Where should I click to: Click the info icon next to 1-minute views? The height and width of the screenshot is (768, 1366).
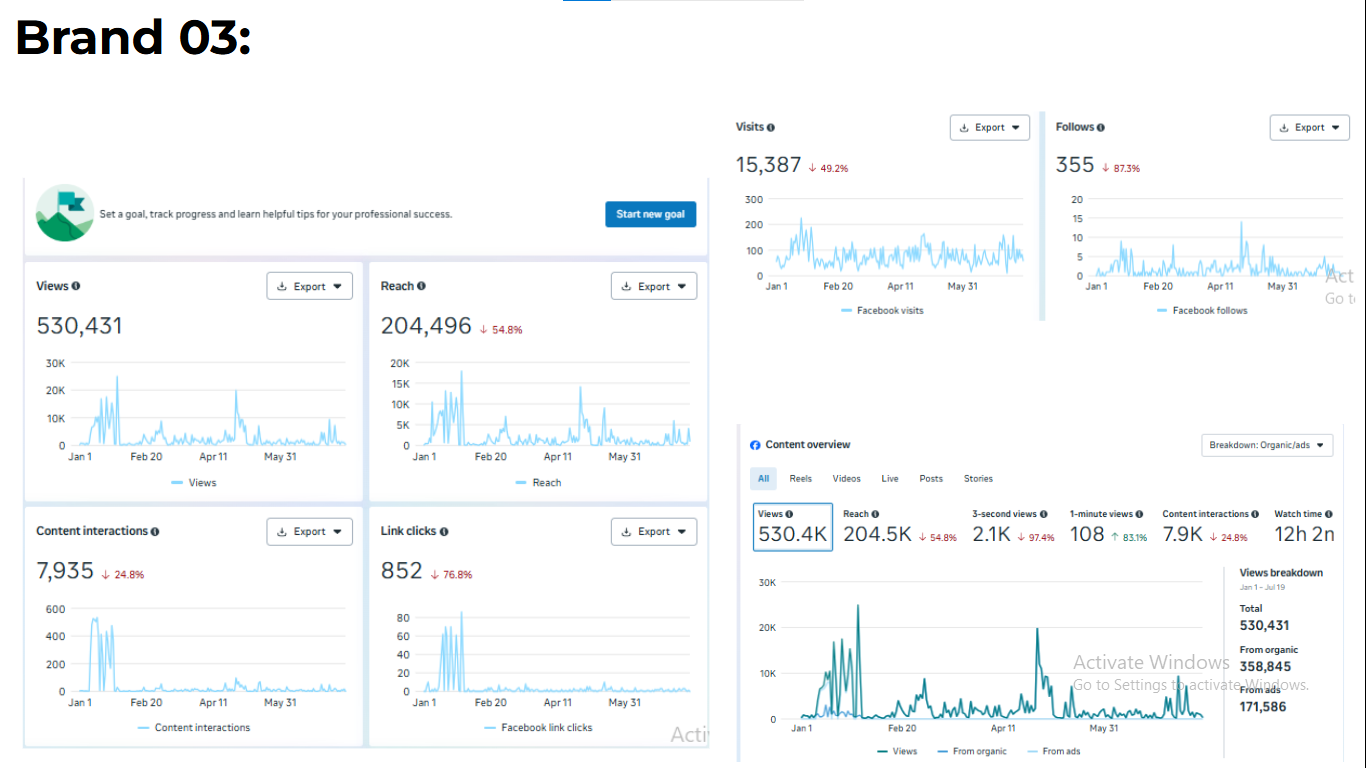pos(1139,514)
